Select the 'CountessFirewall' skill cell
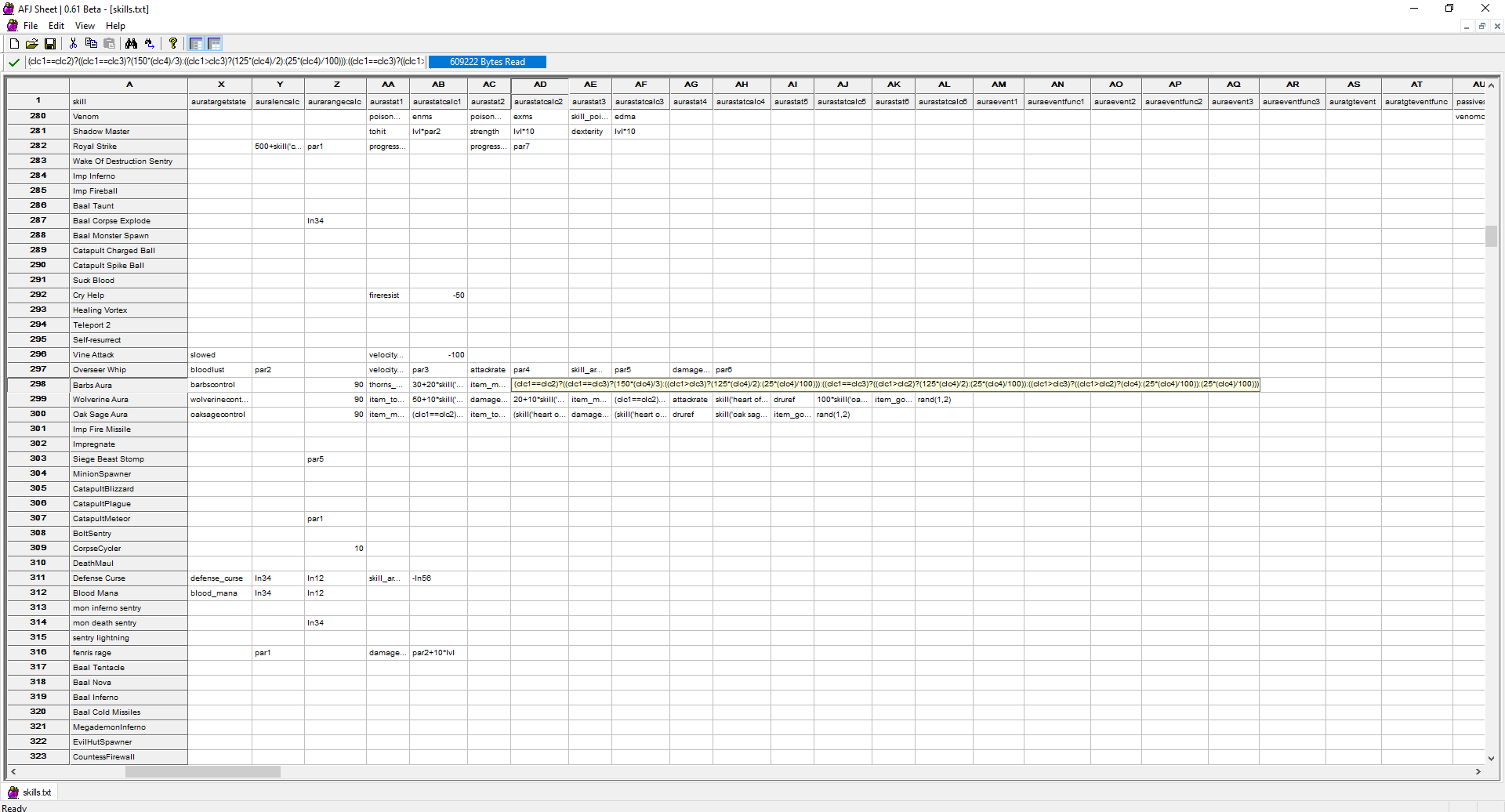Screen dimensions: 1505x812 point(129,757)
